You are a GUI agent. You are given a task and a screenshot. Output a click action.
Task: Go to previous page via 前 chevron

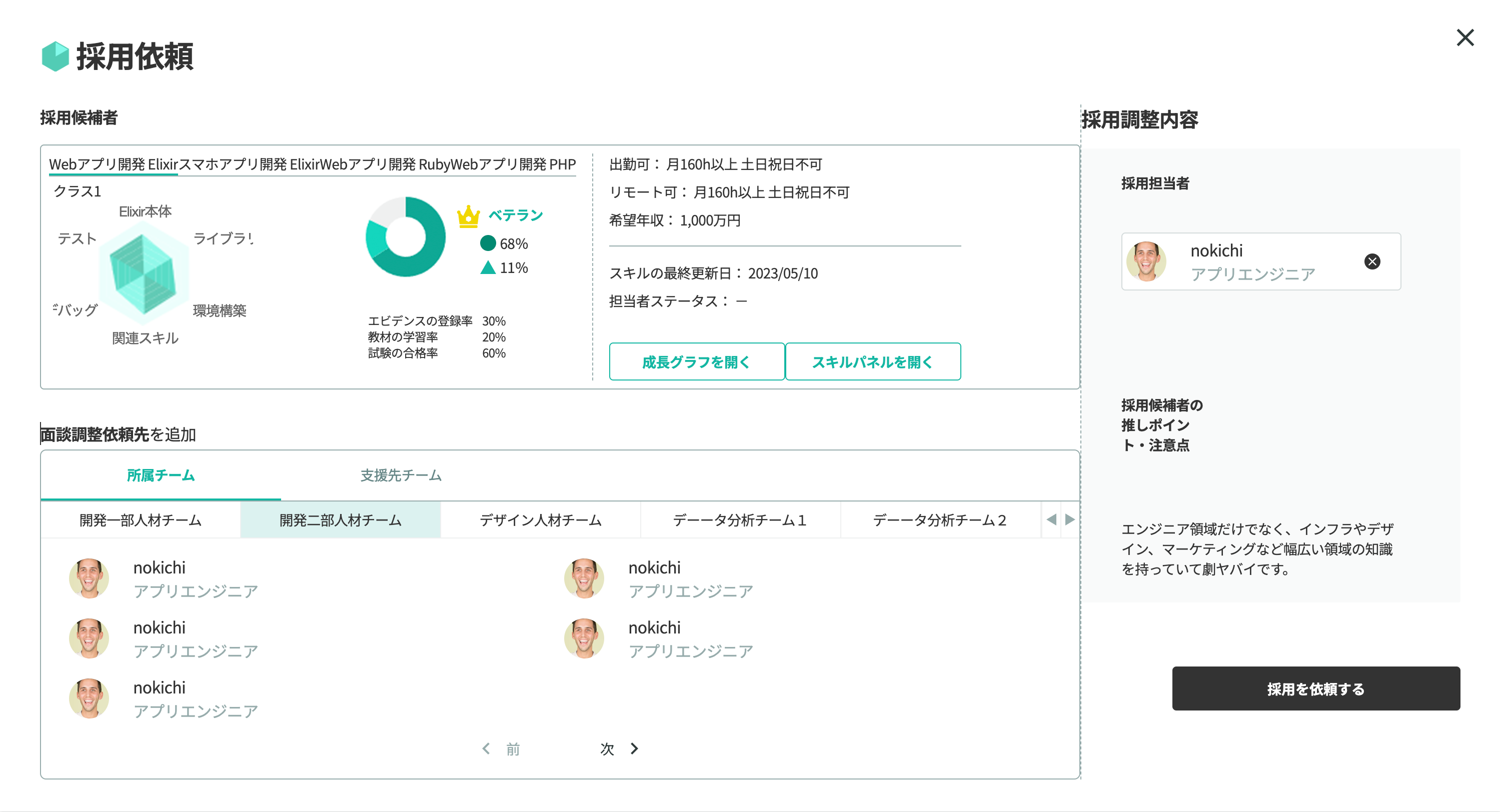(x=487, y=748)
